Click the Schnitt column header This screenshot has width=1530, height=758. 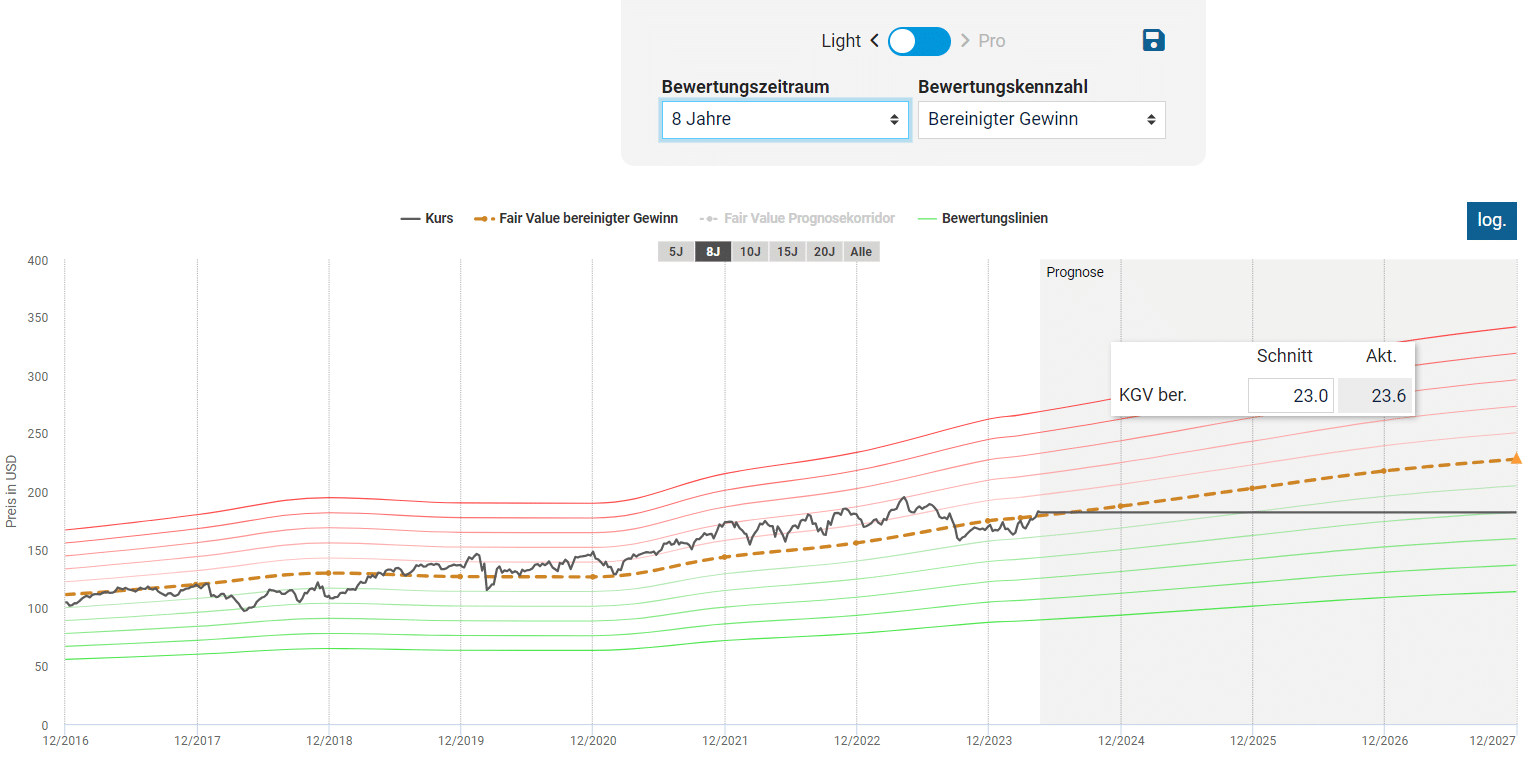[1285, 356]
